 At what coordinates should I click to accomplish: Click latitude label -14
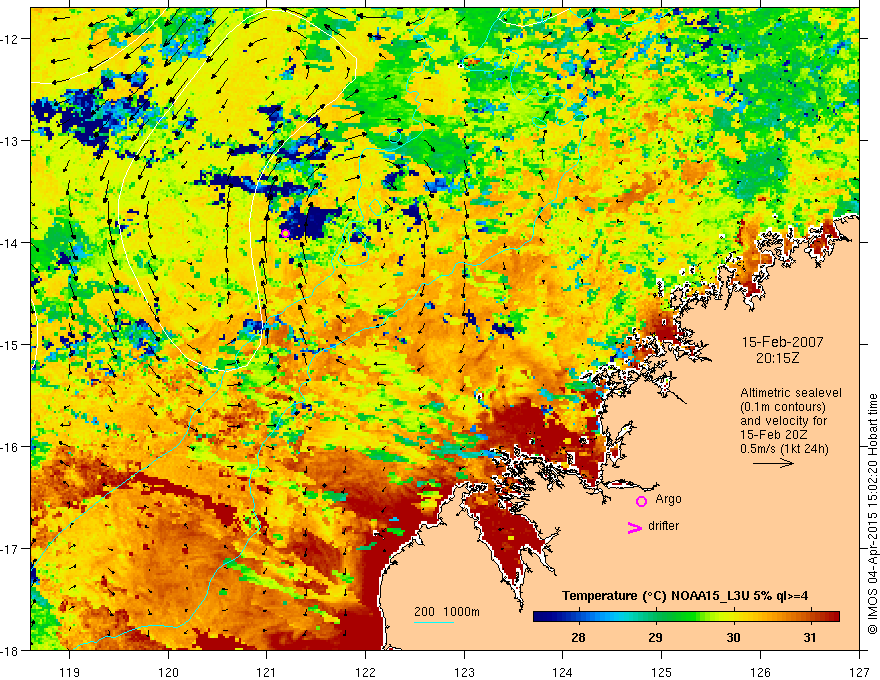(11, 243)
